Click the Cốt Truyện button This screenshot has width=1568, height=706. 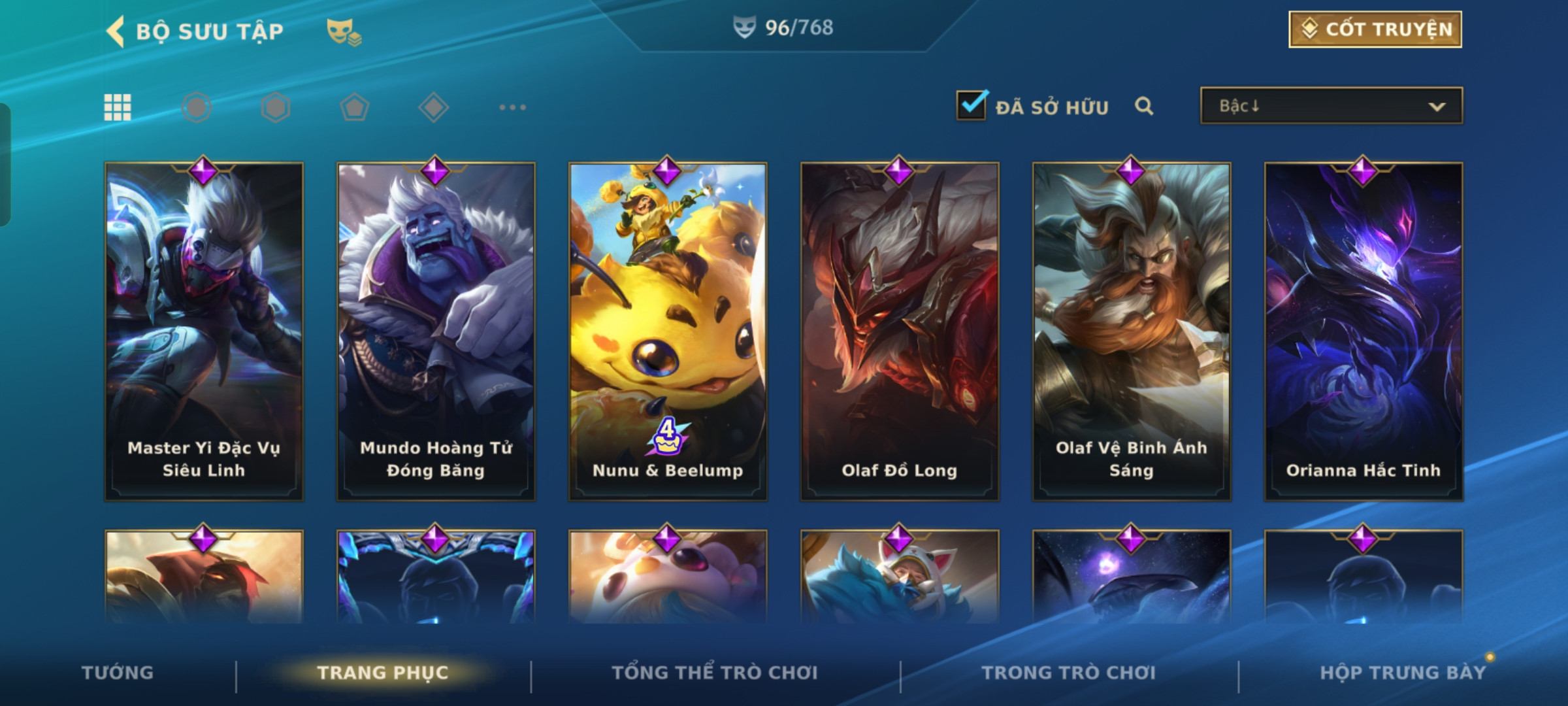click(1375, 29)
